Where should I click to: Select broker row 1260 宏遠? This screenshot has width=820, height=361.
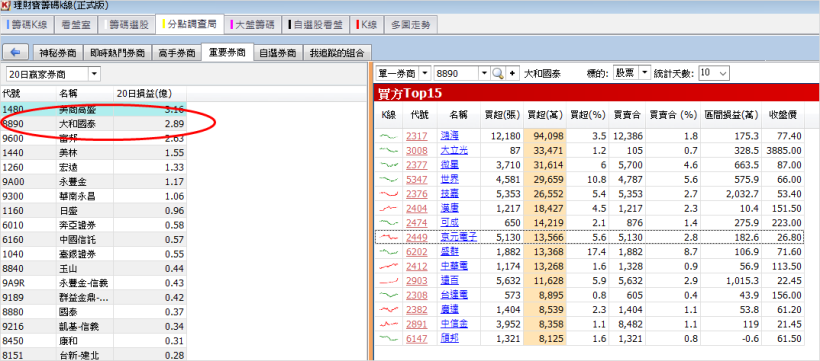[x=93, y=167]
